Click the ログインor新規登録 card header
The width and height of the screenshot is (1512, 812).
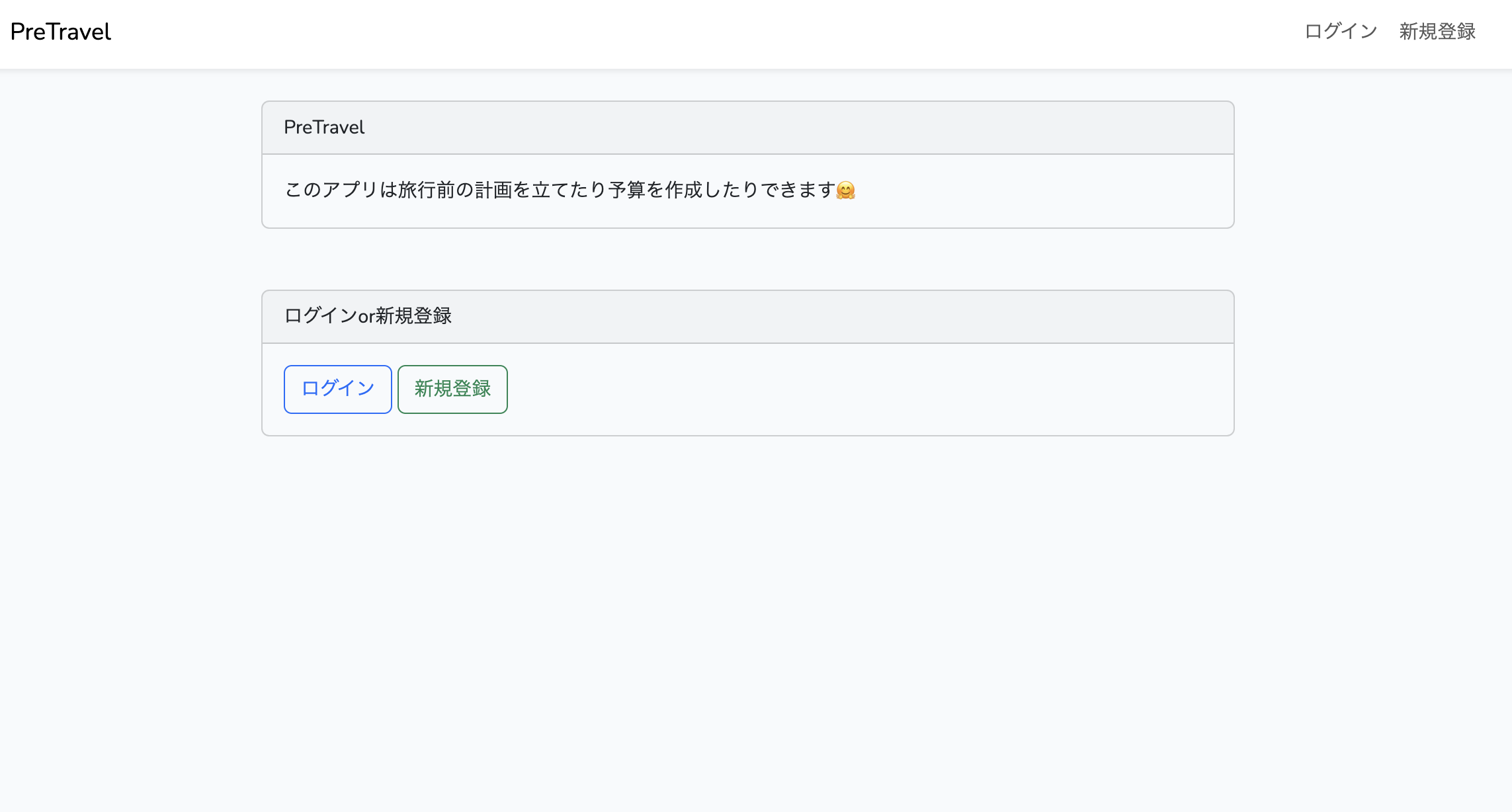coord(748,316)
